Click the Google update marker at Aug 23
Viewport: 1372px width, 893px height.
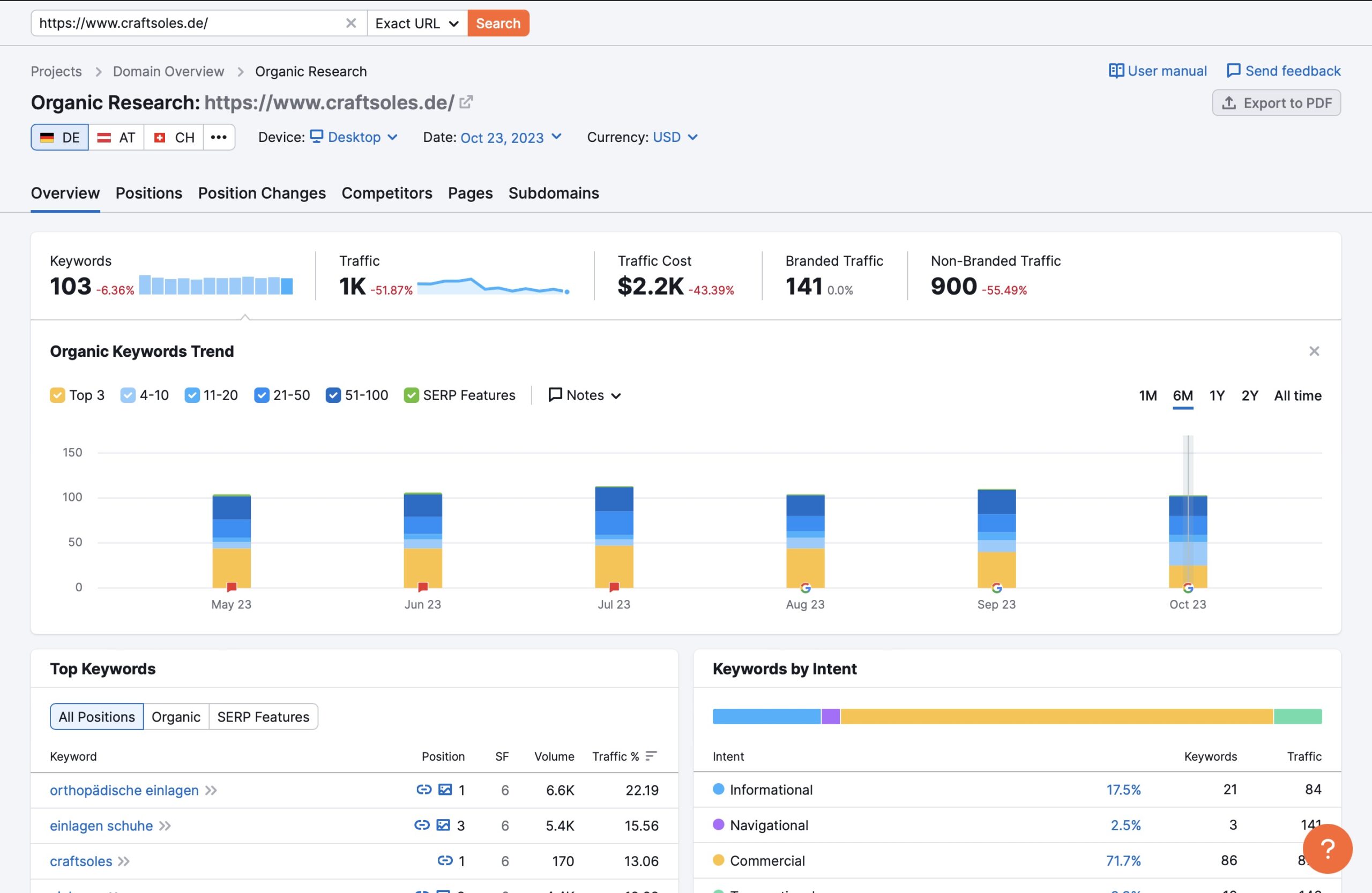806,588
